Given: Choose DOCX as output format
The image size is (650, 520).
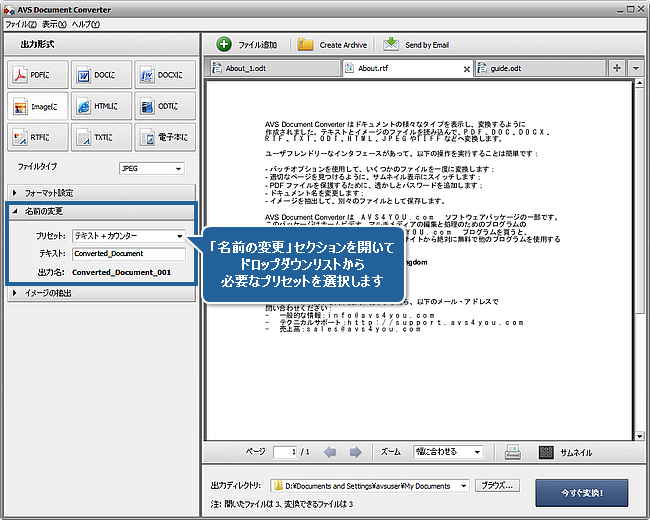Looking at the screenshot, I should click(165, 75).
